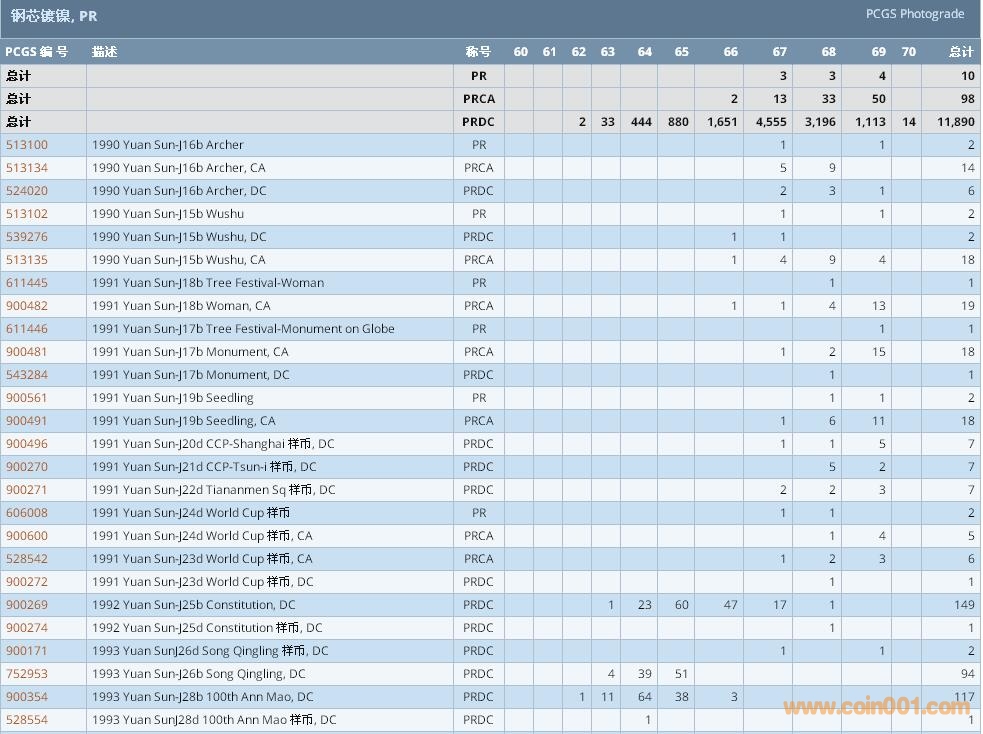983x734 pixels.
Task: Open PCGS number 513100 link
Action: (27, 145)
